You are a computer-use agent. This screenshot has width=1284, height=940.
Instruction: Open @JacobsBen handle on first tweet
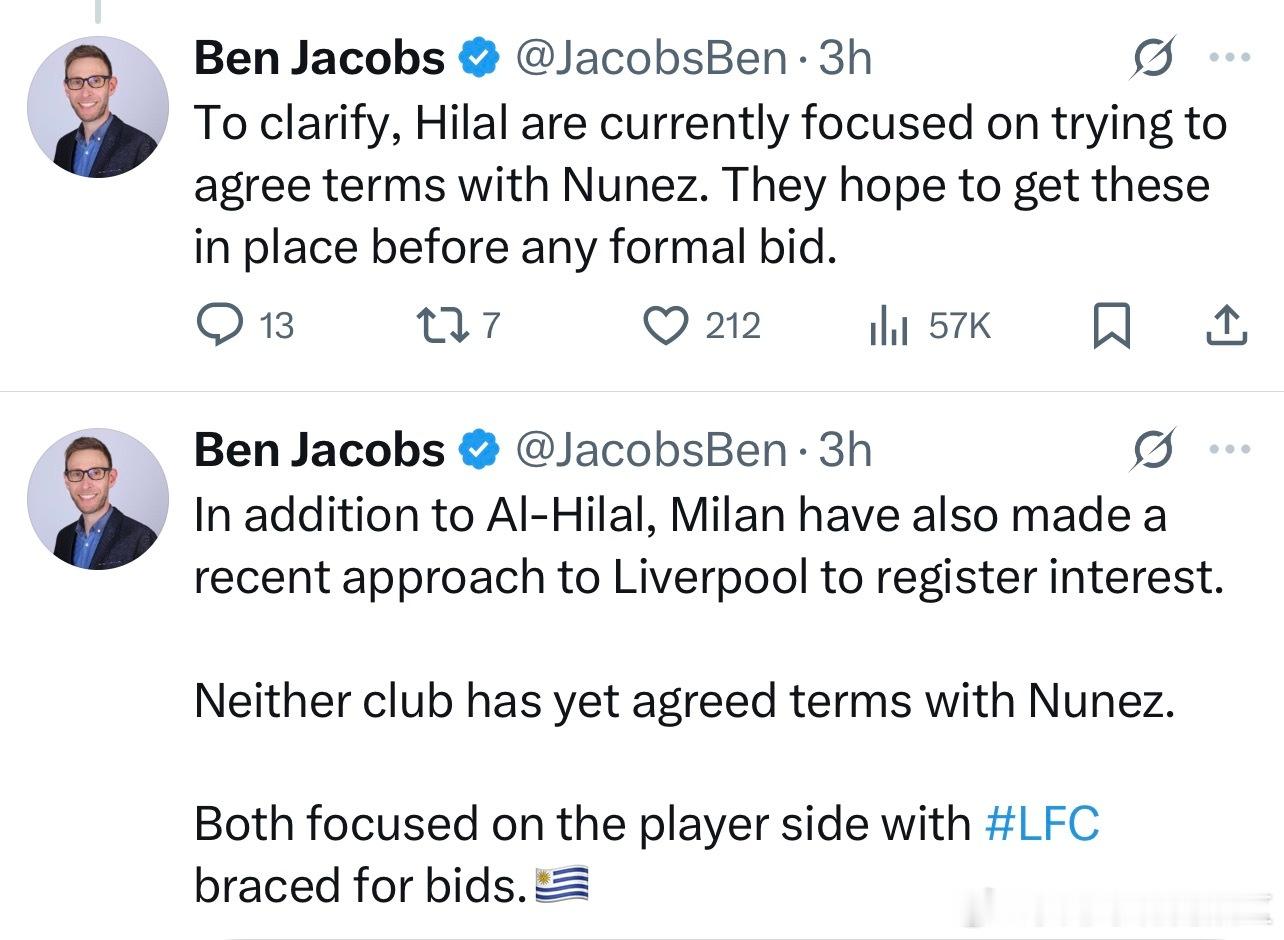pos(650,59)
